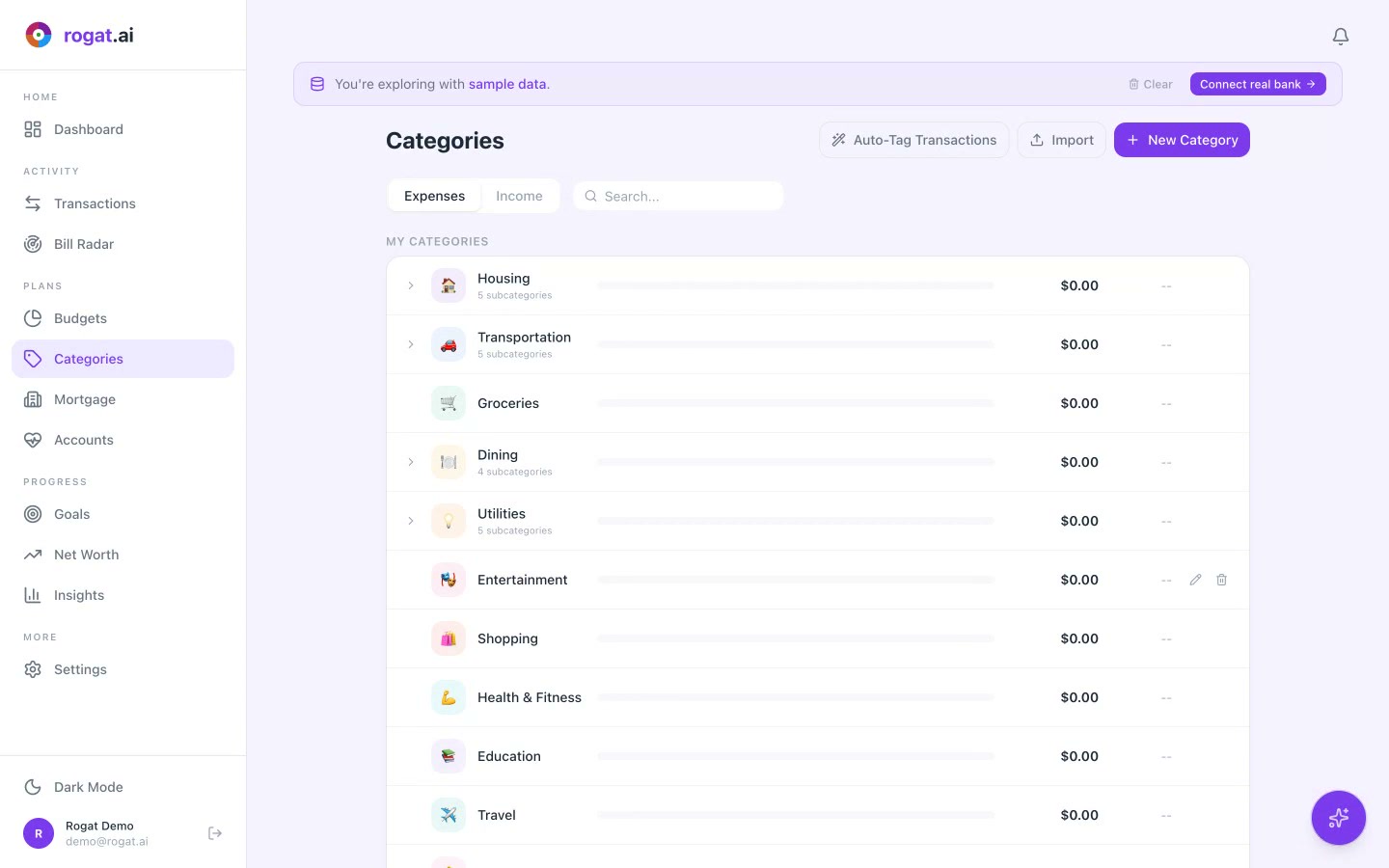Click the AI sparkle floating action button
The image size is (1389, 868).
point(1339,818)
